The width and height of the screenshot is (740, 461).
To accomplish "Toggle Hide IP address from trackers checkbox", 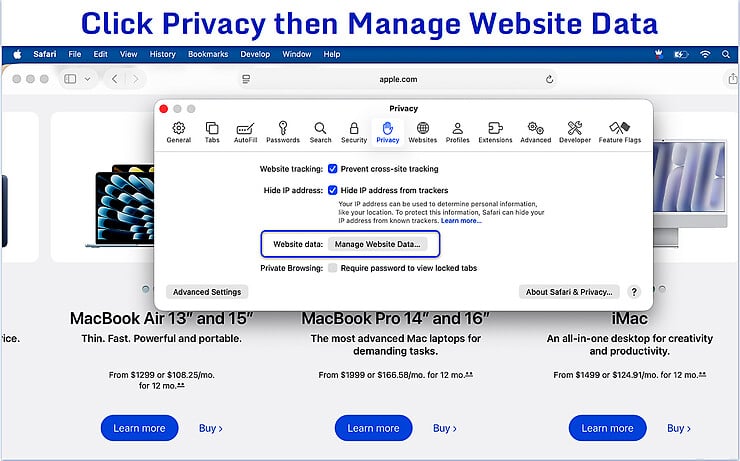I will [x=333, y=190].
